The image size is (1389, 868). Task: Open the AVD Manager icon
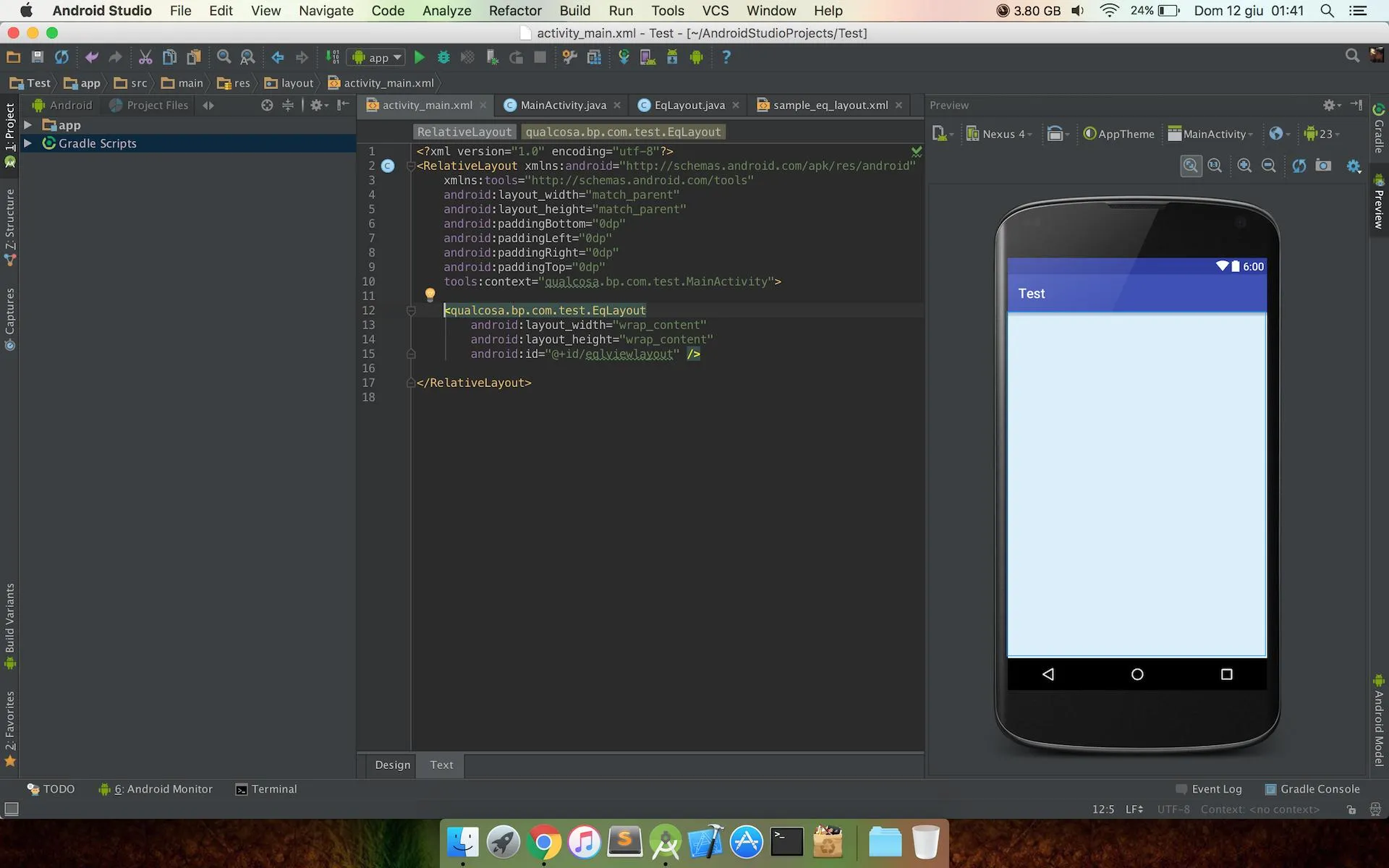(647, 57)
